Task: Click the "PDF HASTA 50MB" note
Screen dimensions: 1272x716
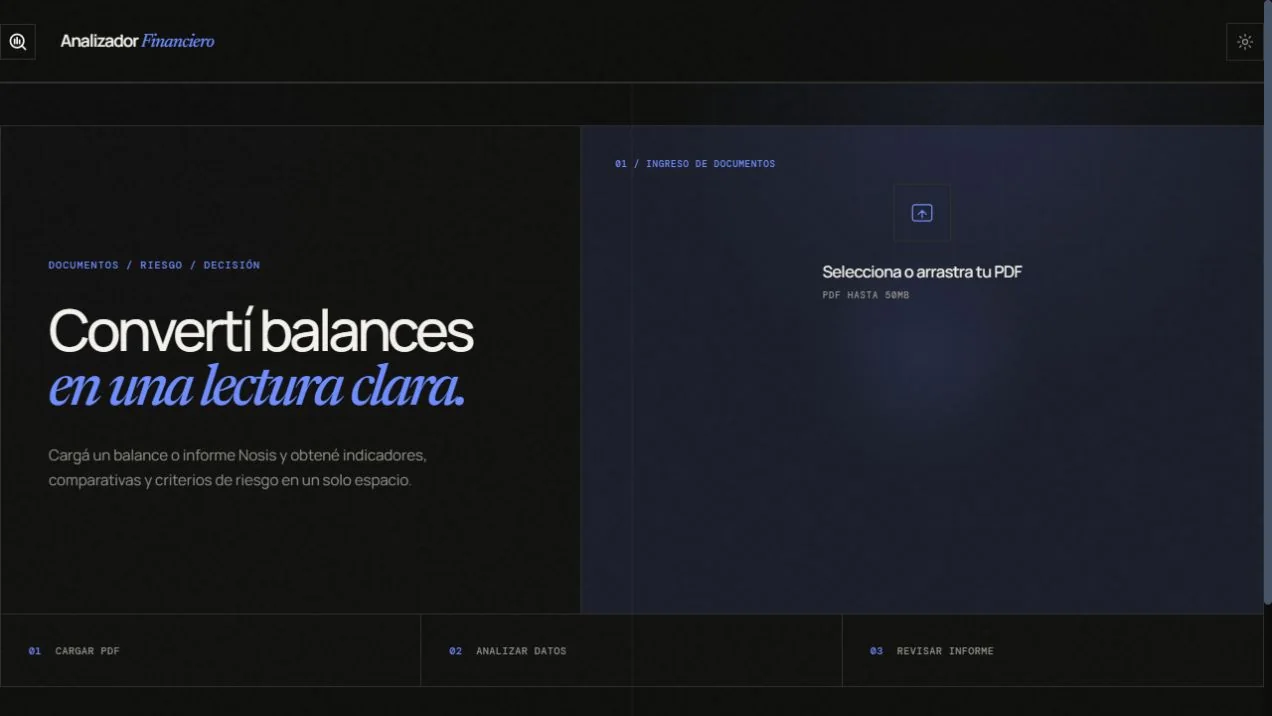Action: coord(866,295)
